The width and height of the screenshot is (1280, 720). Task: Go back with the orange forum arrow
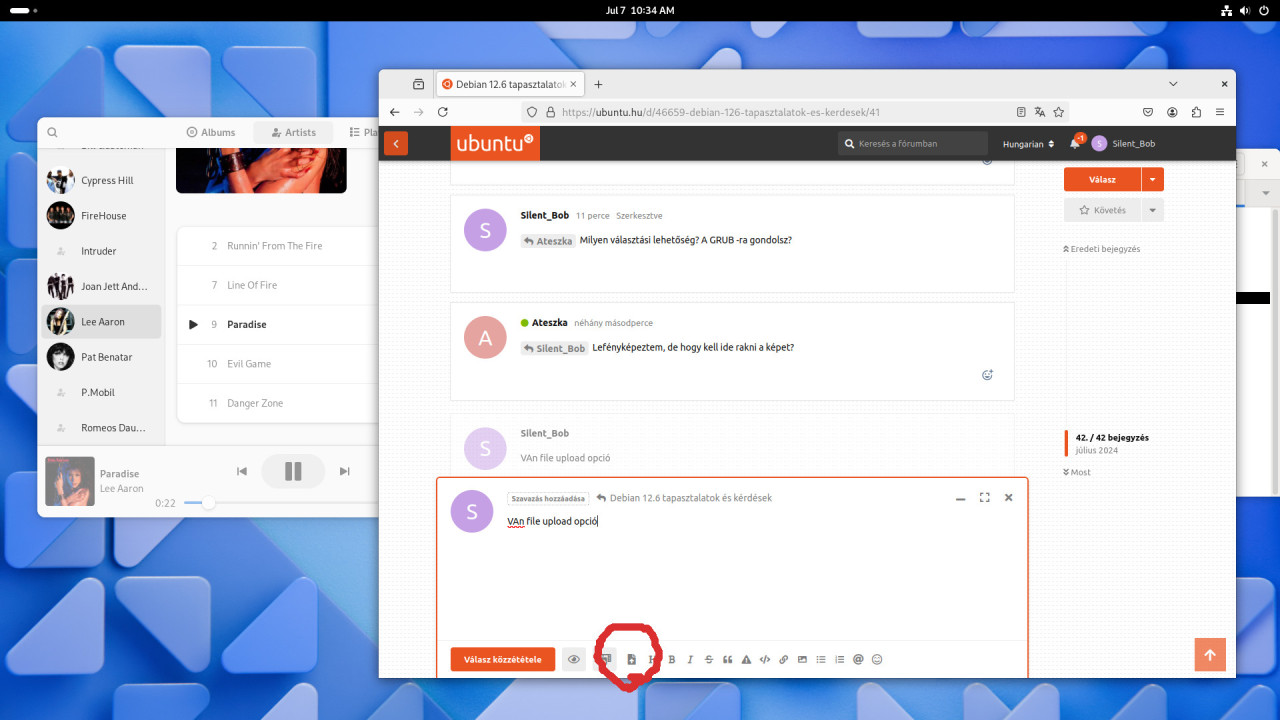pos(396,144)
